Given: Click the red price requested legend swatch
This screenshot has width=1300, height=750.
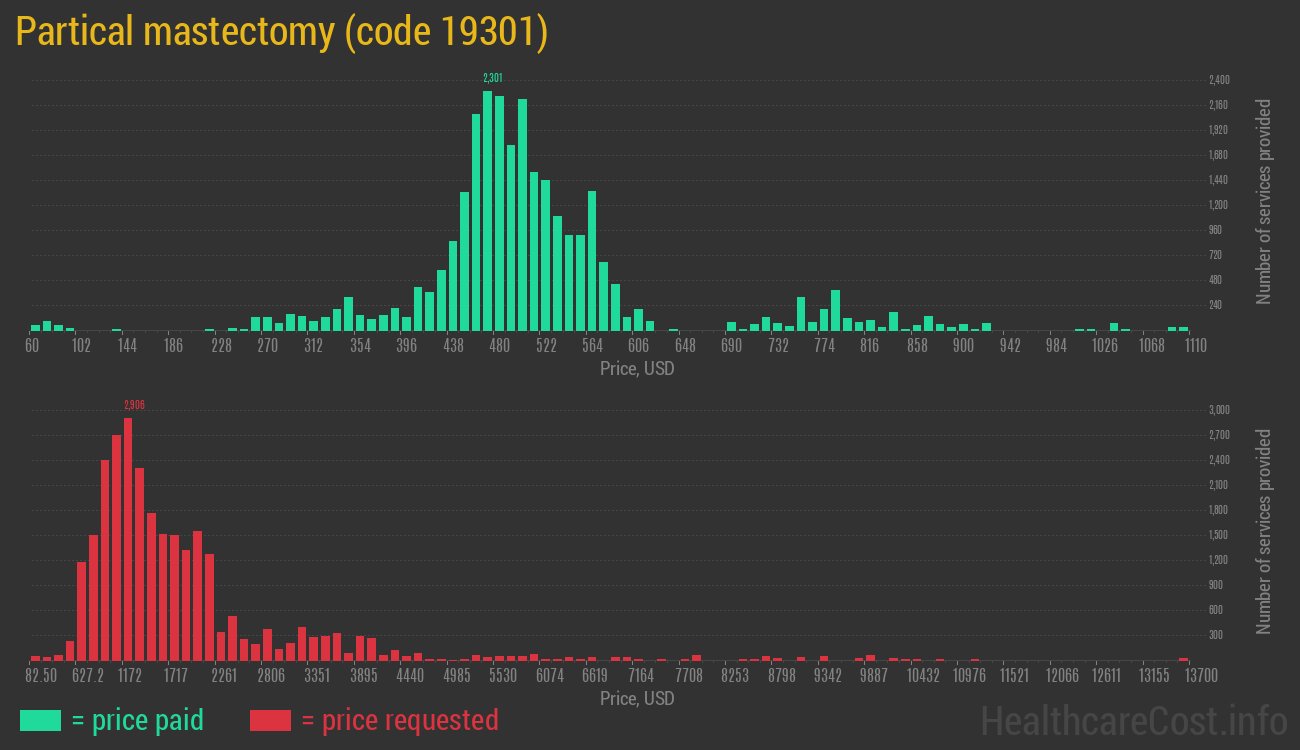Looking at the screenshot, I should pos(270,720).
